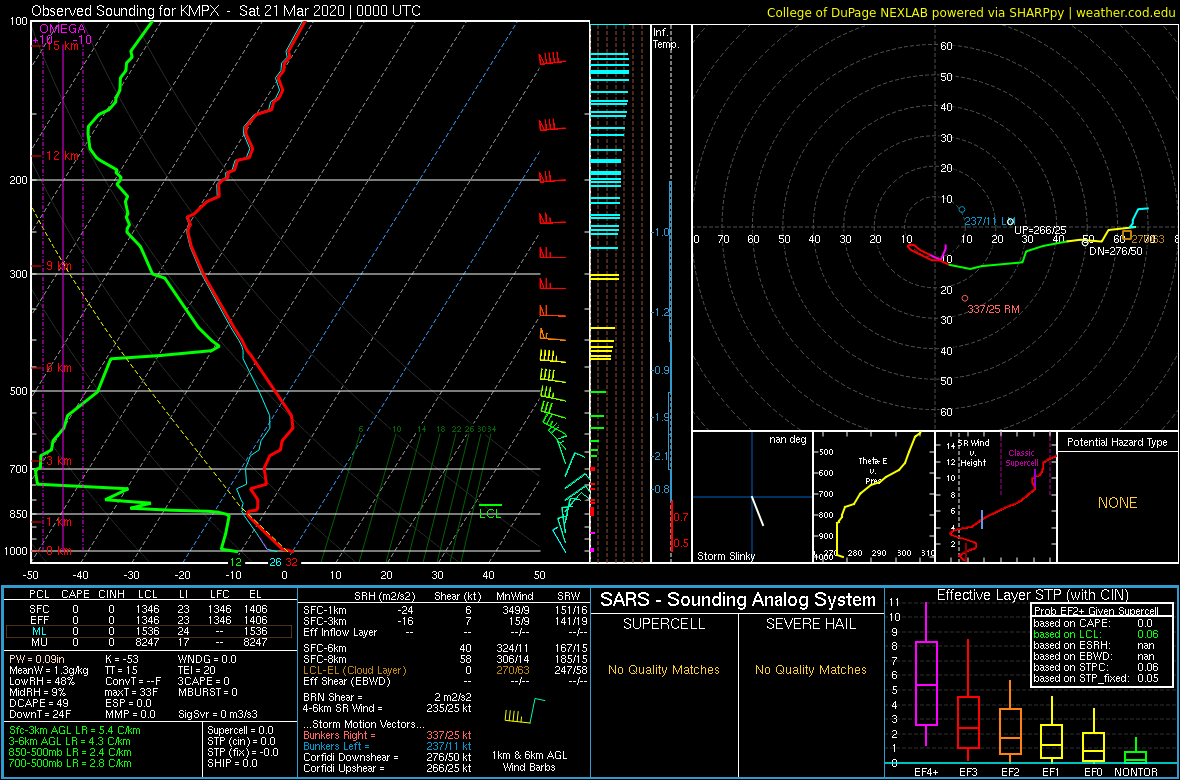Click the Bunkers Left = 237/11 kt line
The width and height of the screenshot is (1180, 780).
coord(388,746)
